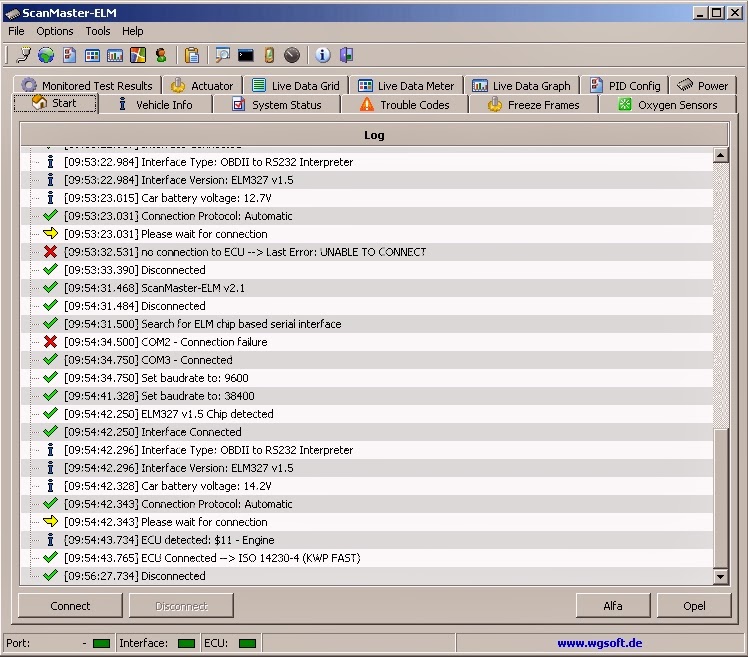This screenshot has width=748, height=657.
Task: Open the www.wgsoft.de link
Action: coord(600,643)
